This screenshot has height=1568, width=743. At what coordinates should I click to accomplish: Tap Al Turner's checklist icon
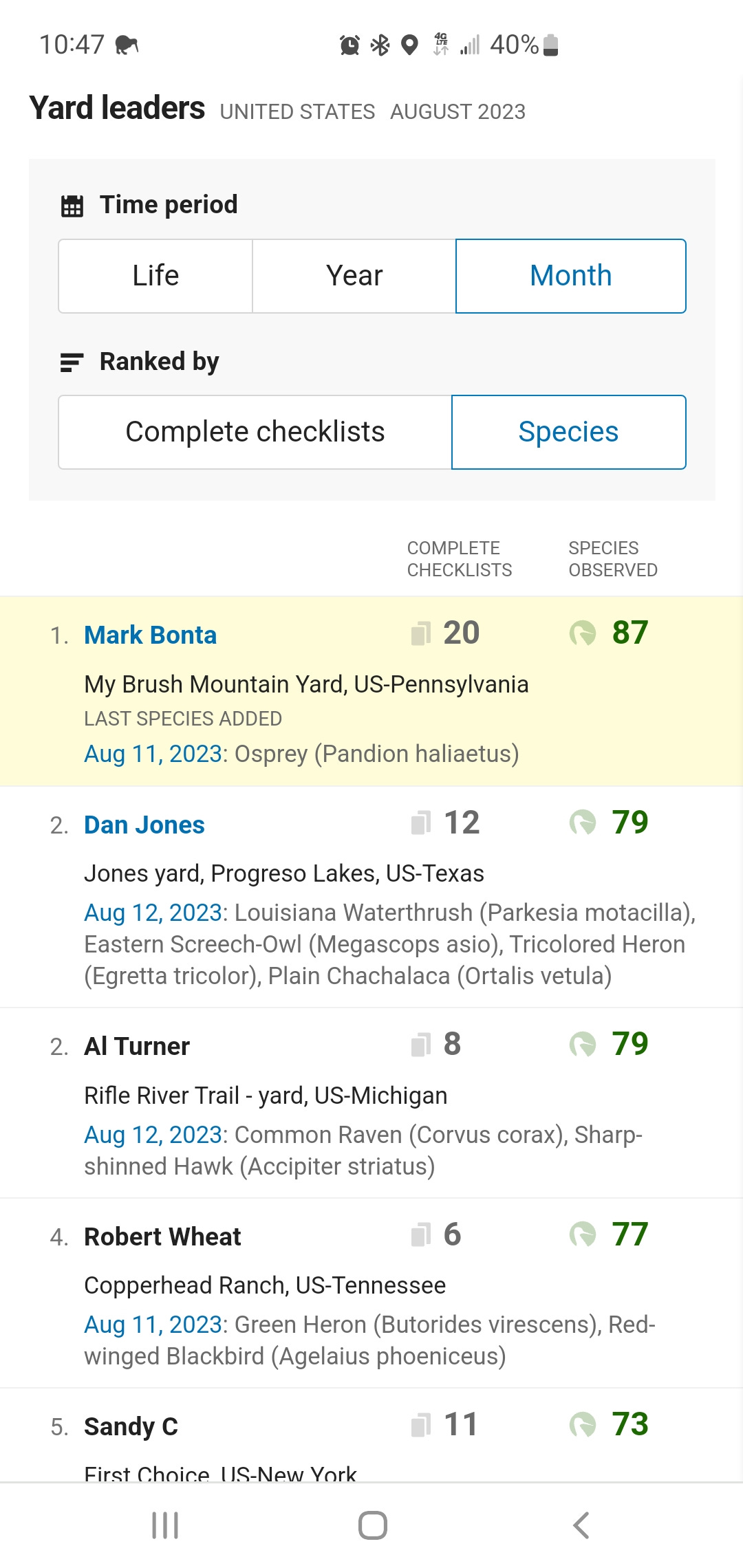pyautogui.click(x=421, y=1045)
